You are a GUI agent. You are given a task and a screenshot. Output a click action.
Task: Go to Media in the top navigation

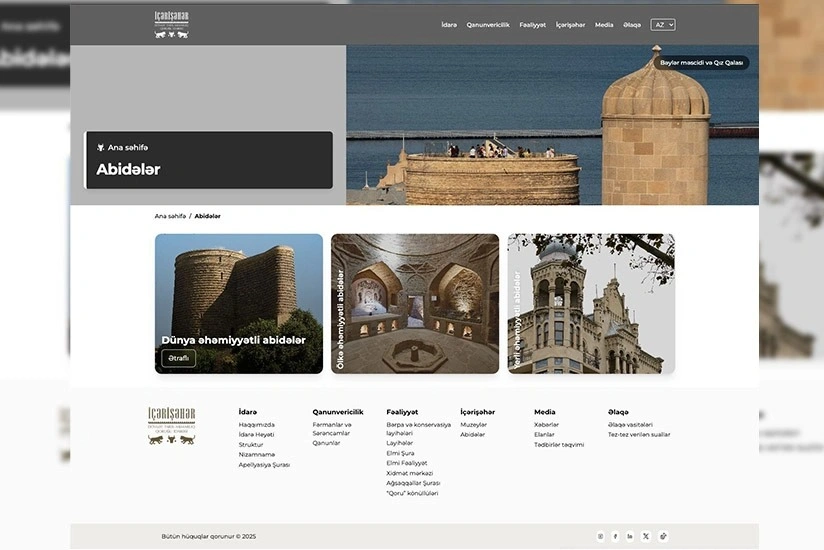[x=604, y=25]
